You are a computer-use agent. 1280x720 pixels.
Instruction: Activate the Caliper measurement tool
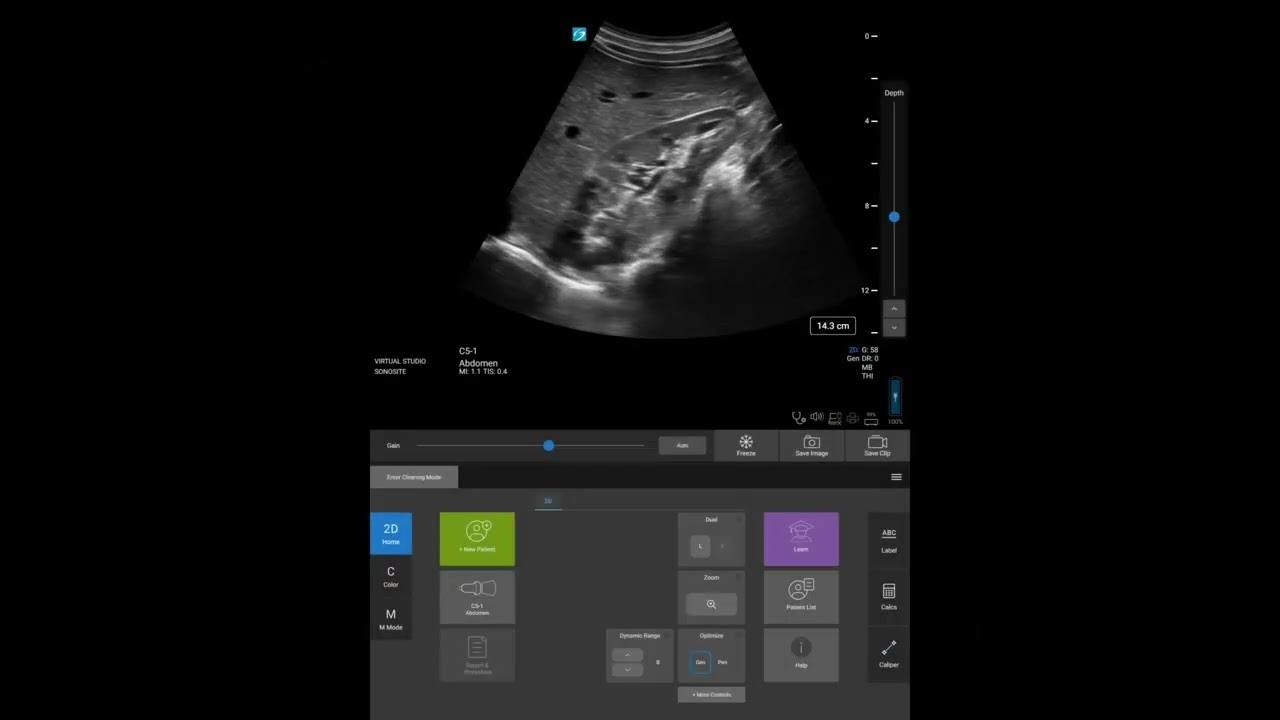point(889,655)
